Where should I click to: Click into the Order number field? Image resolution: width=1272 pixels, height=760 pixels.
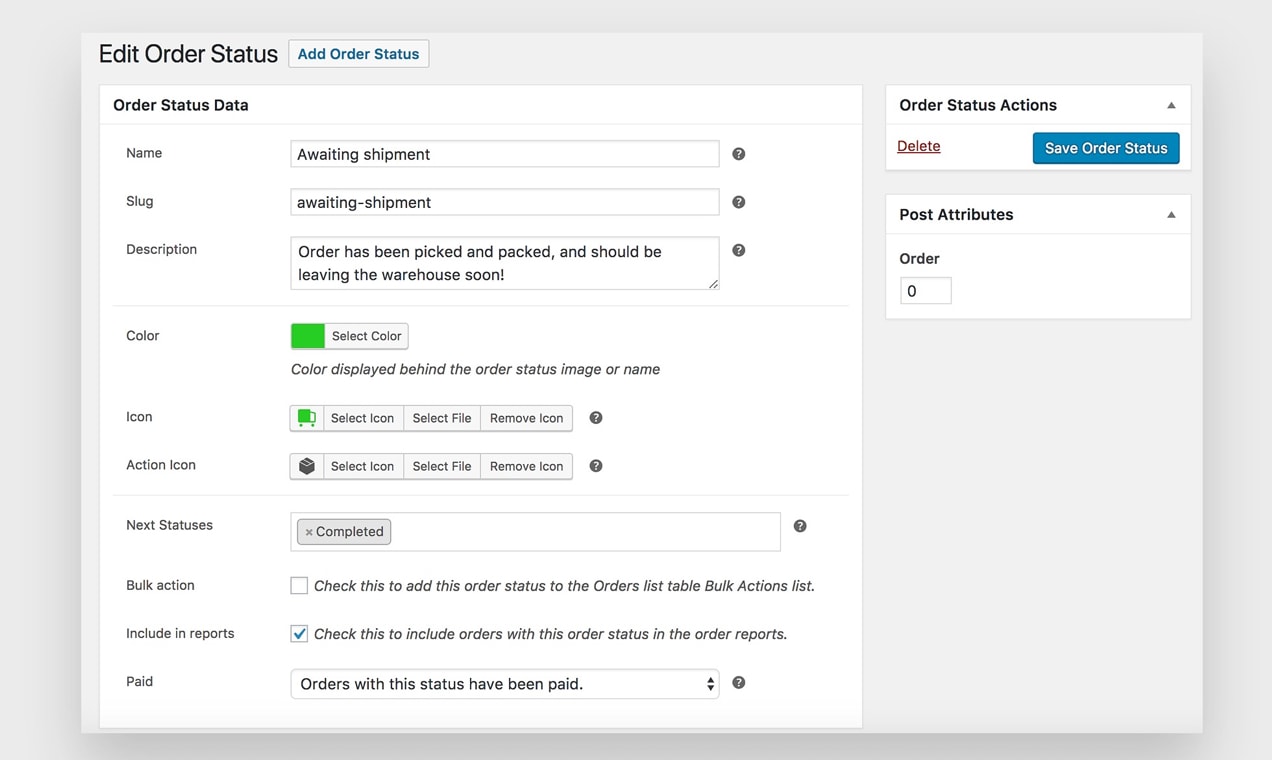click(925, 291)
